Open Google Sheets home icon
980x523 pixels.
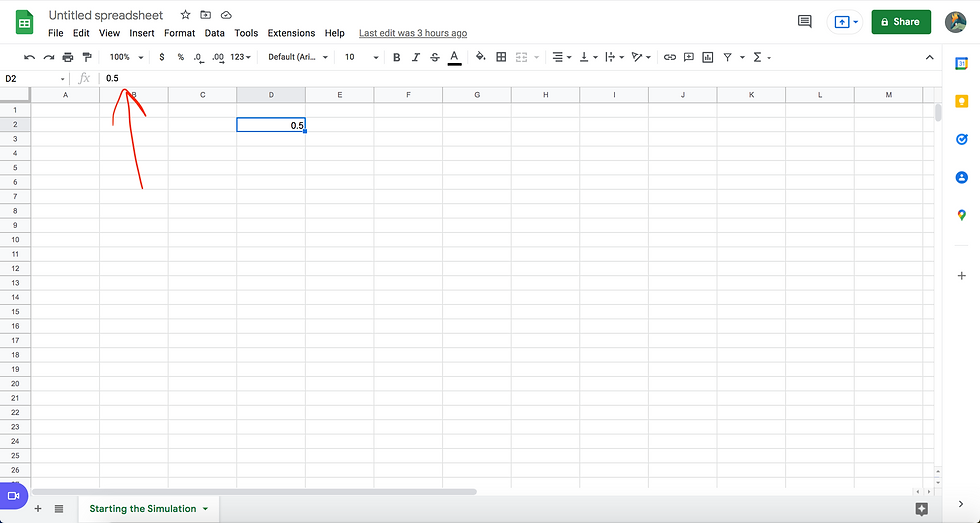click(24, 23)
